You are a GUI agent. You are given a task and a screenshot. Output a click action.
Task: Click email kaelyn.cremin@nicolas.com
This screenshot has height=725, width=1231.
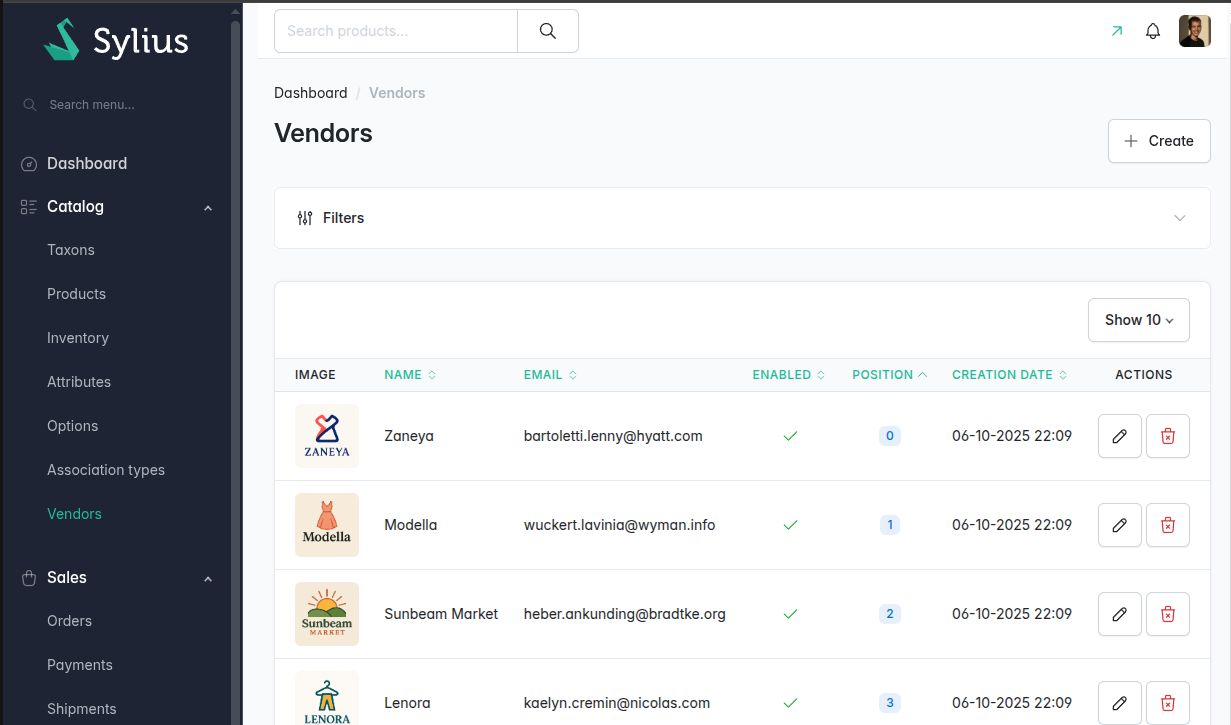pos(617,703)
